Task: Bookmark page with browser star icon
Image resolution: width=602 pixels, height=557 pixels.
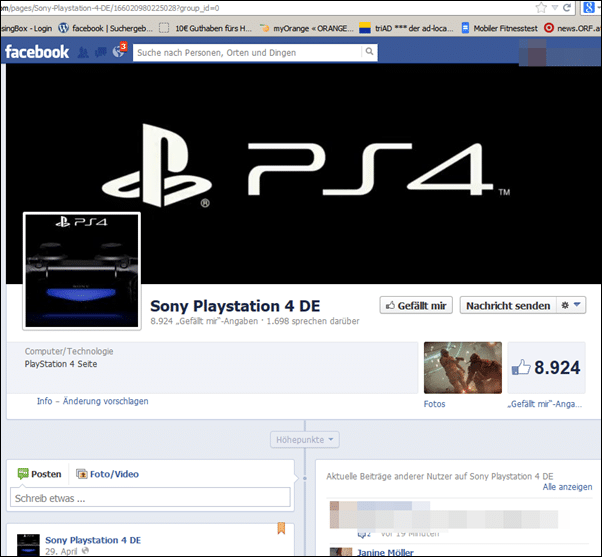Action: [541, 8]
